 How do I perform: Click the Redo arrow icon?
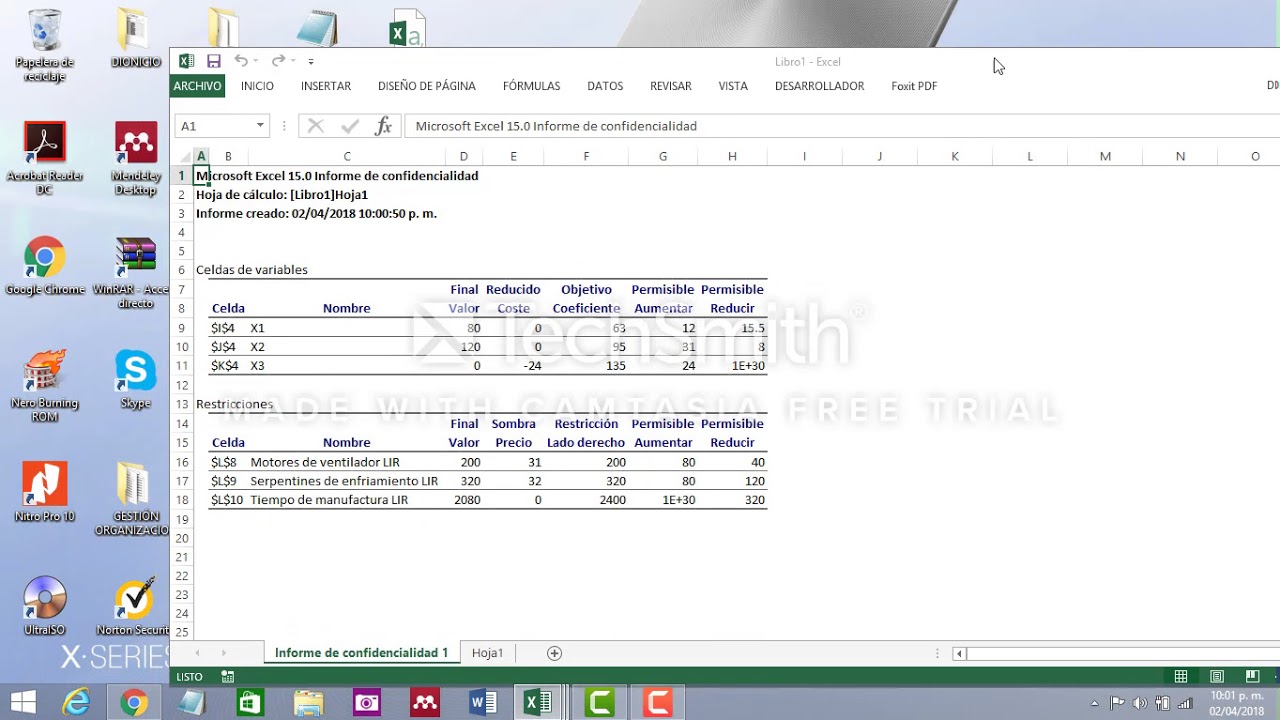(x=278, y=61)
